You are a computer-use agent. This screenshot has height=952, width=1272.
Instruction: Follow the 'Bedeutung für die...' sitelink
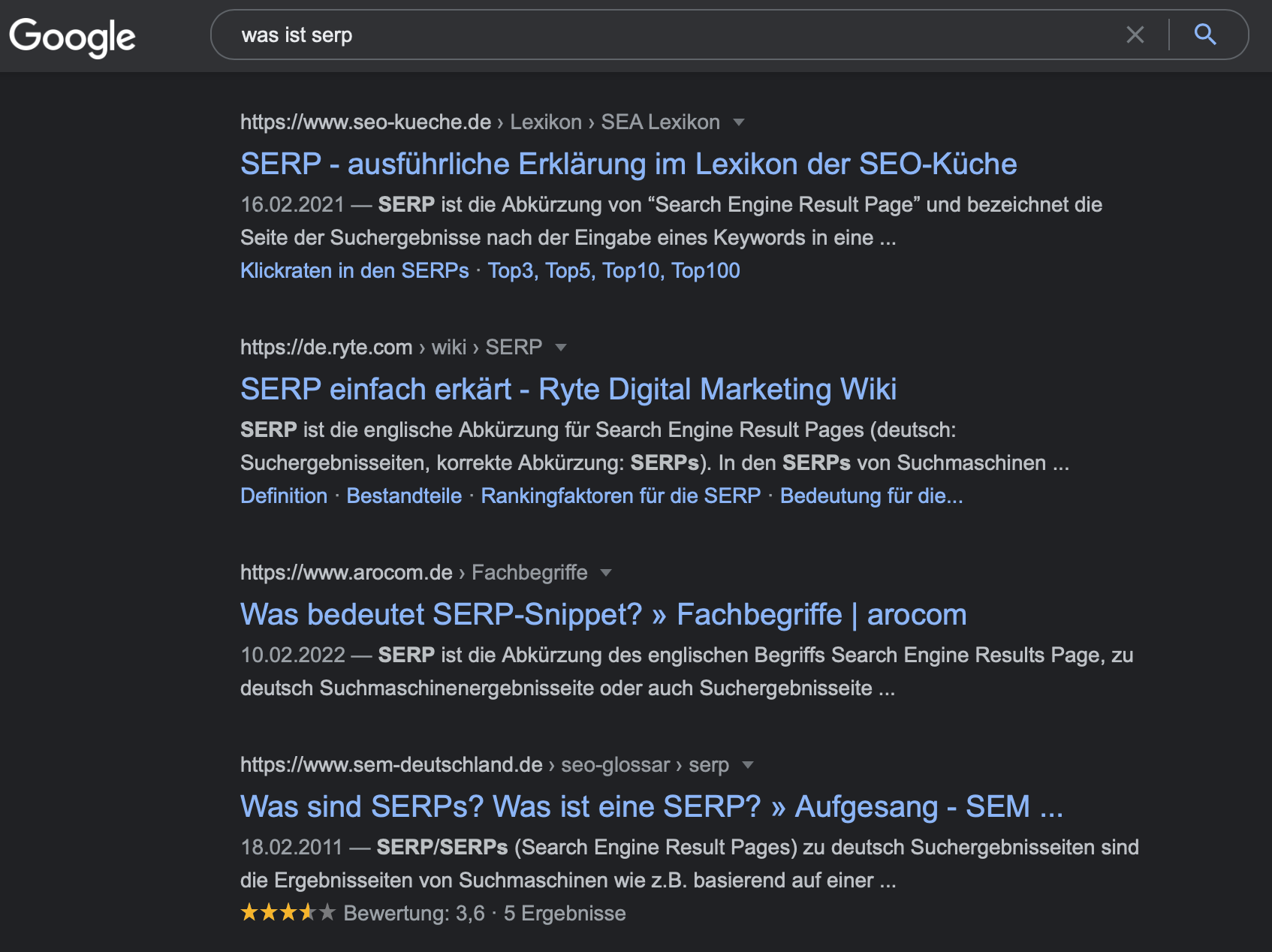(871, 496)
